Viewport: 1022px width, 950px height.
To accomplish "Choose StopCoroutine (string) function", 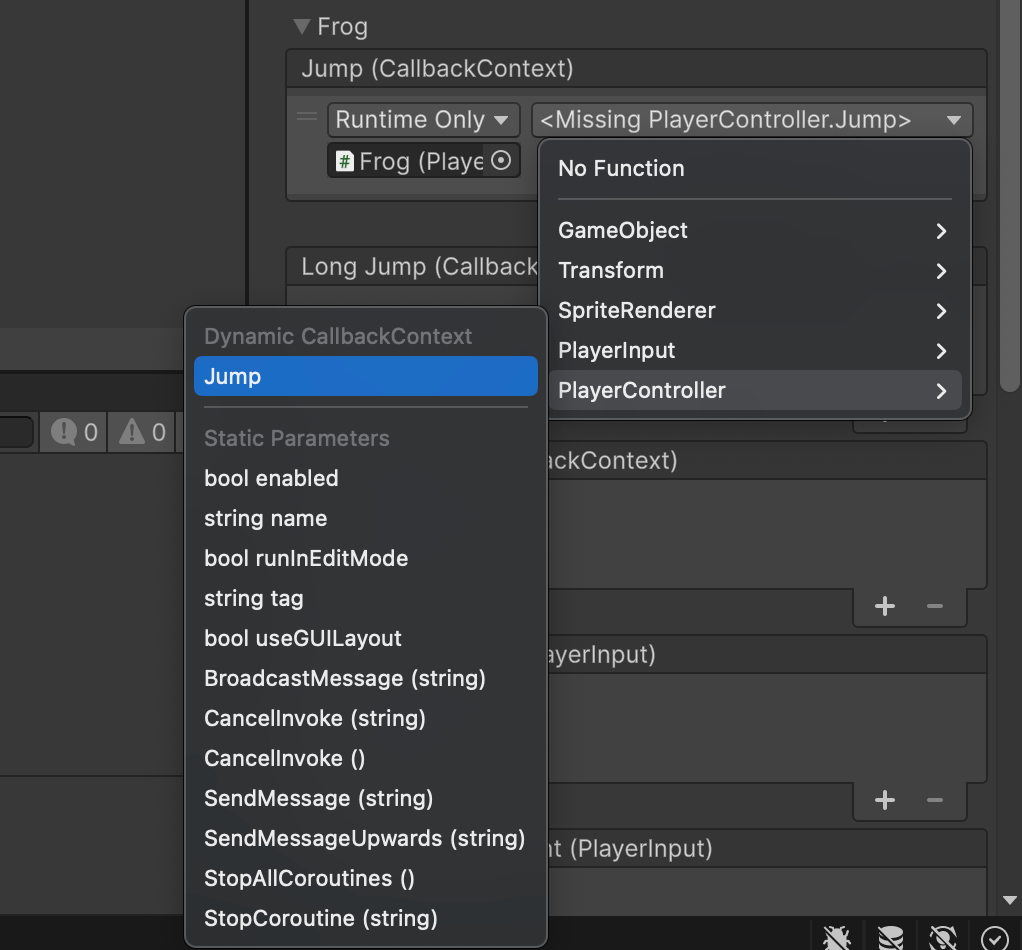I will point(366,919).
